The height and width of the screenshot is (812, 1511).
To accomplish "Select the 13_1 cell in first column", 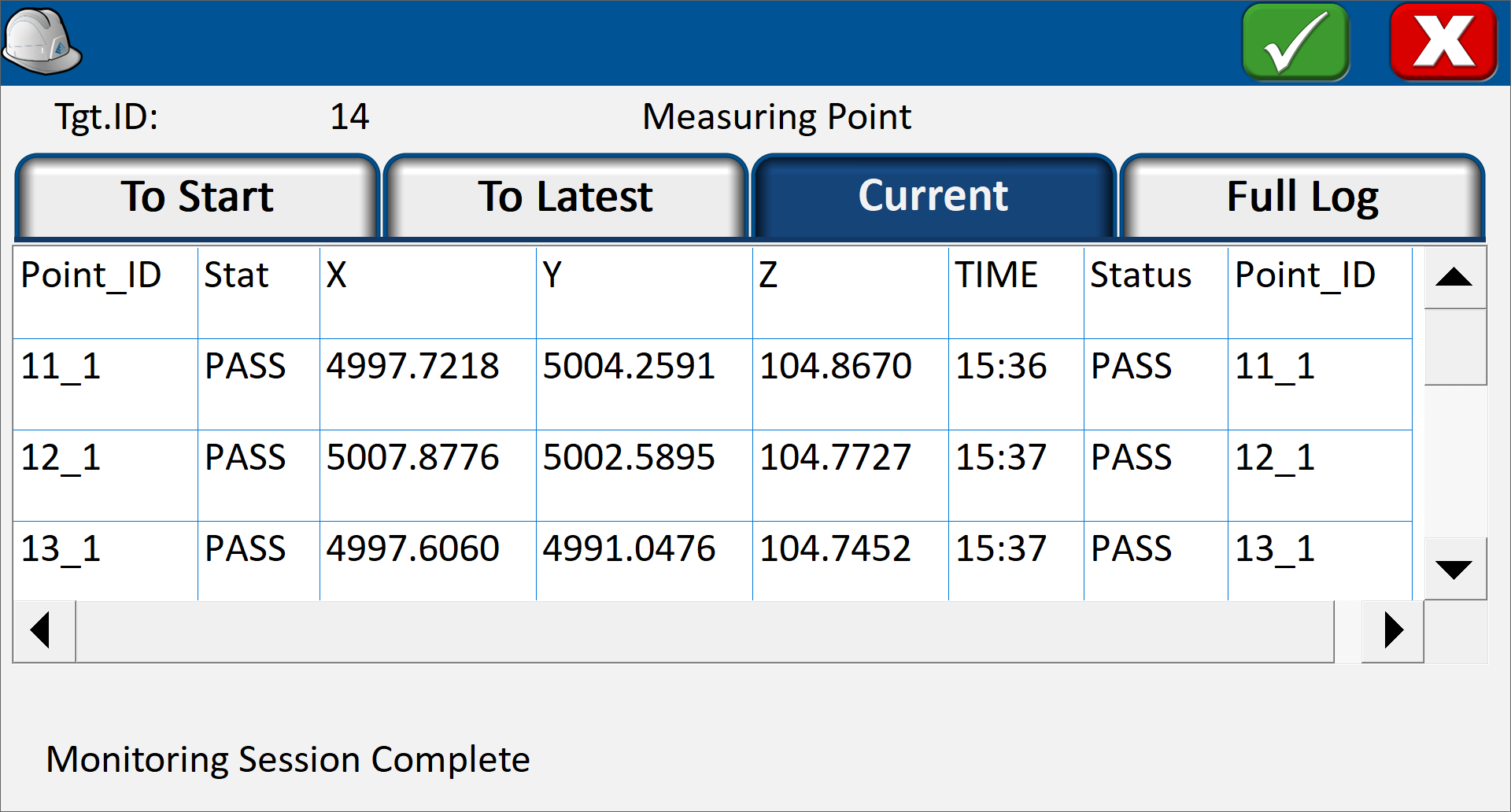I will pos(105,560).
